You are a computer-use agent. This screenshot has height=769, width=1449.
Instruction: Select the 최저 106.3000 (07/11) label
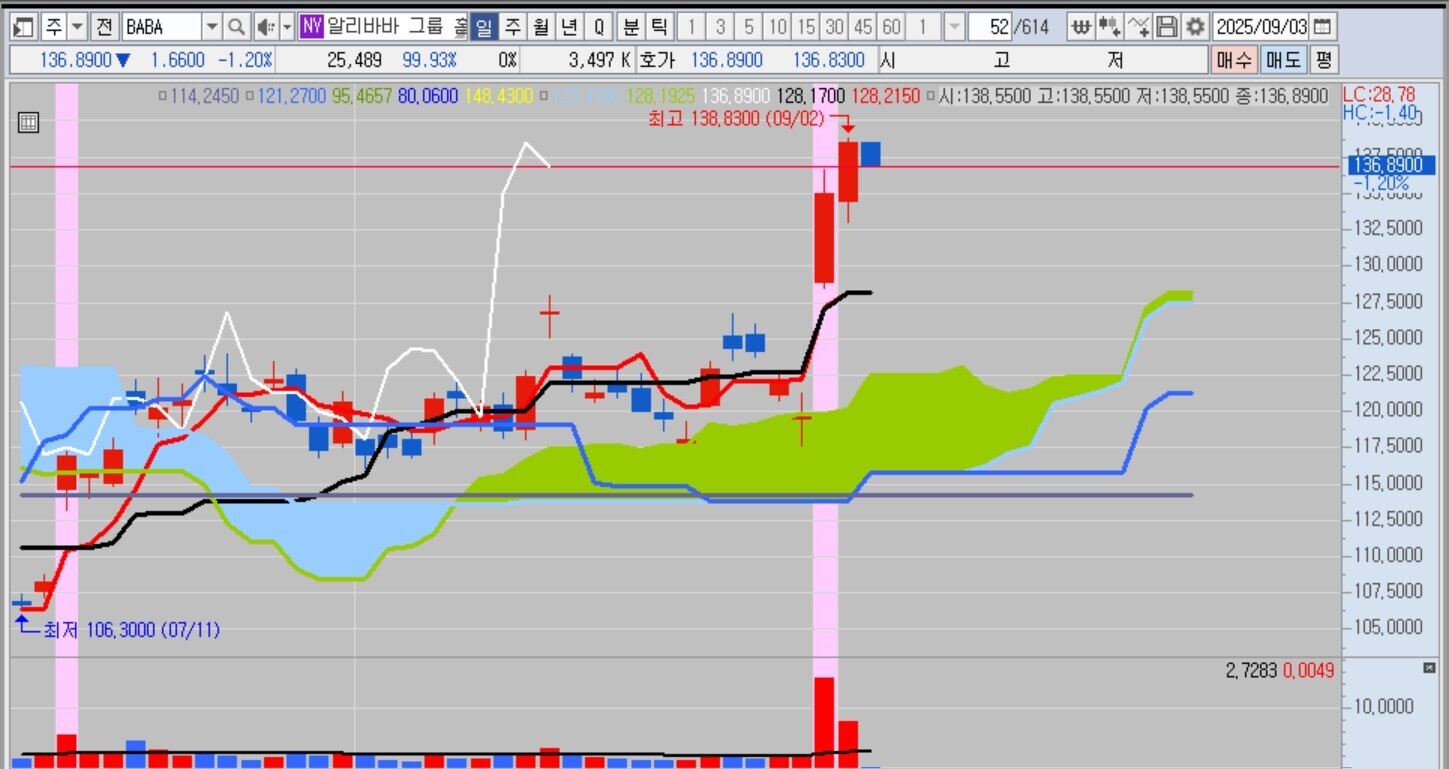pos(131,630)
